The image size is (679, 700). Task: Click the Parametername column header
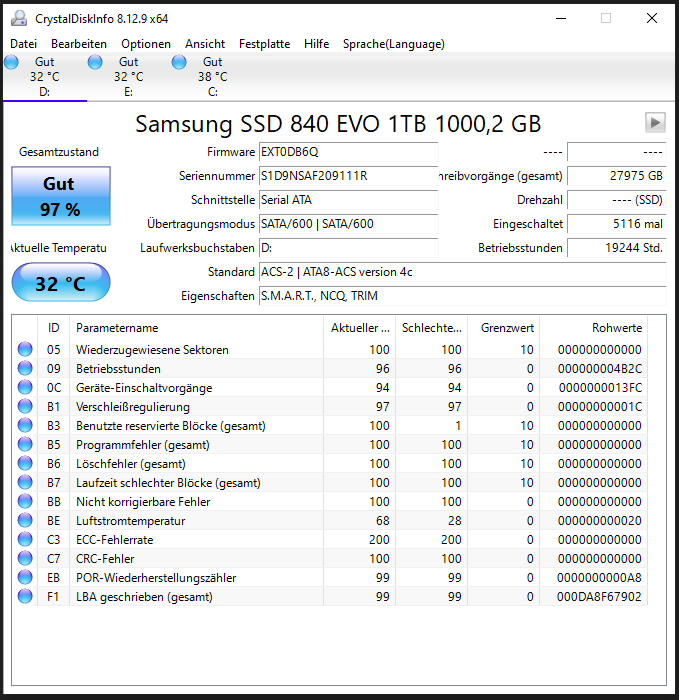[196, 328]
